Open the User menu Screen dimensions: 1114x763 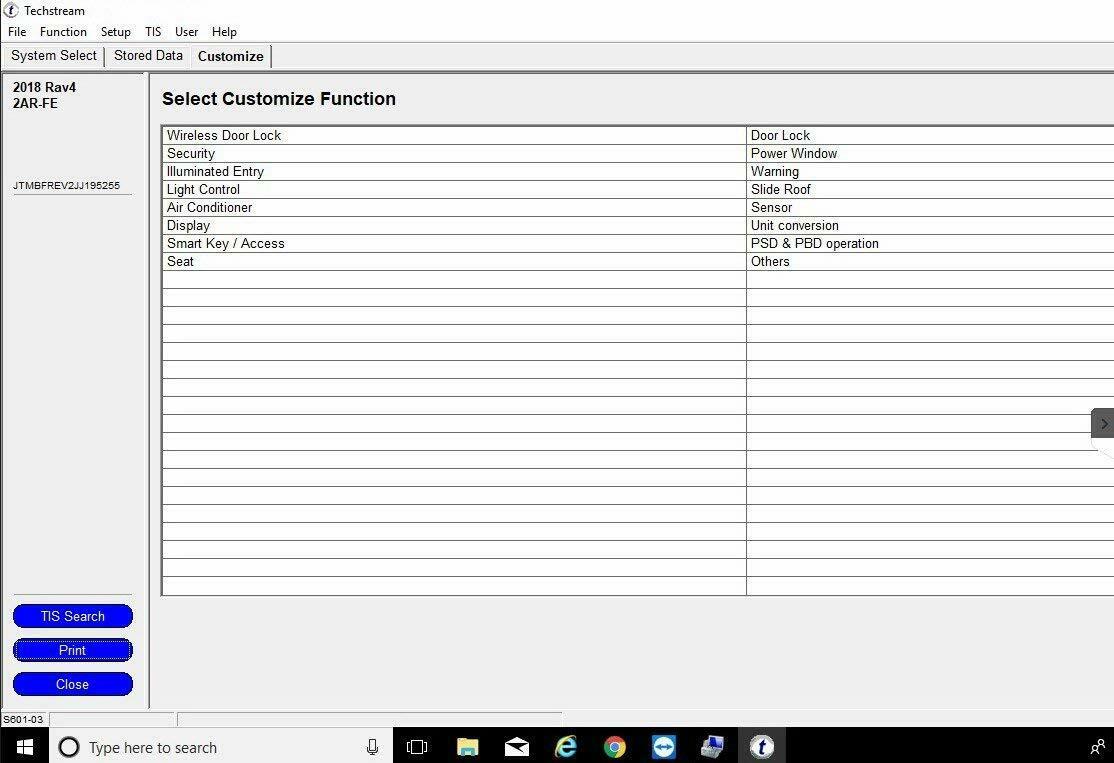pyautogui.click(x=186, y=32)
